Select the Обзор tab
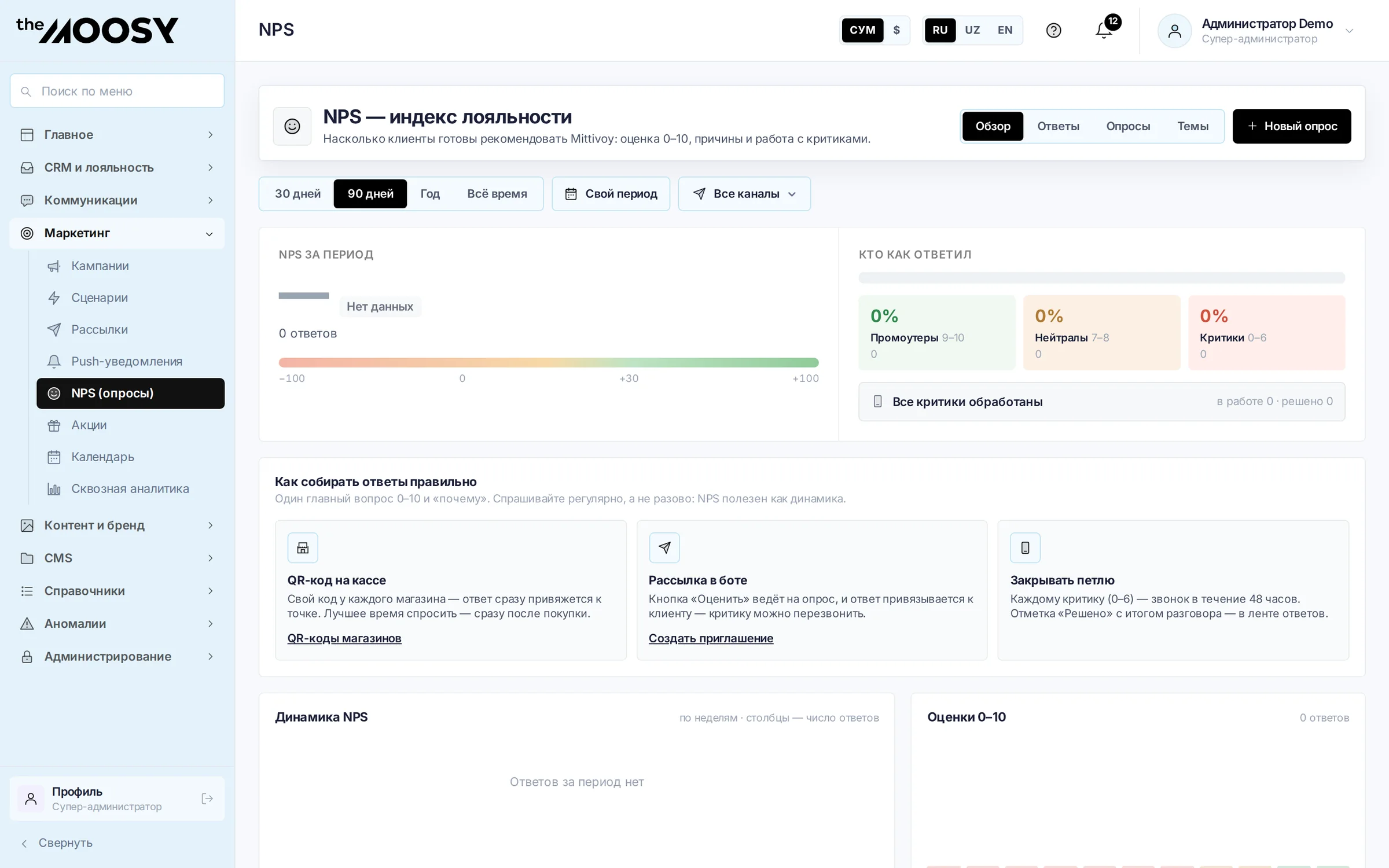 [993, 126]
